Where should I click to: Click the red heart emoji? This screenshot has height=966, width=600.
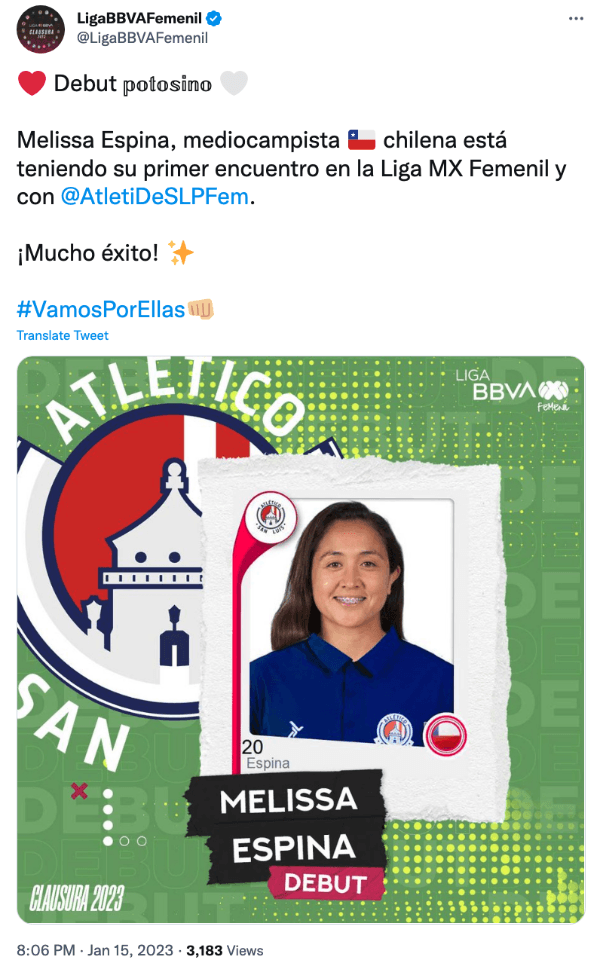pos(32,83)
